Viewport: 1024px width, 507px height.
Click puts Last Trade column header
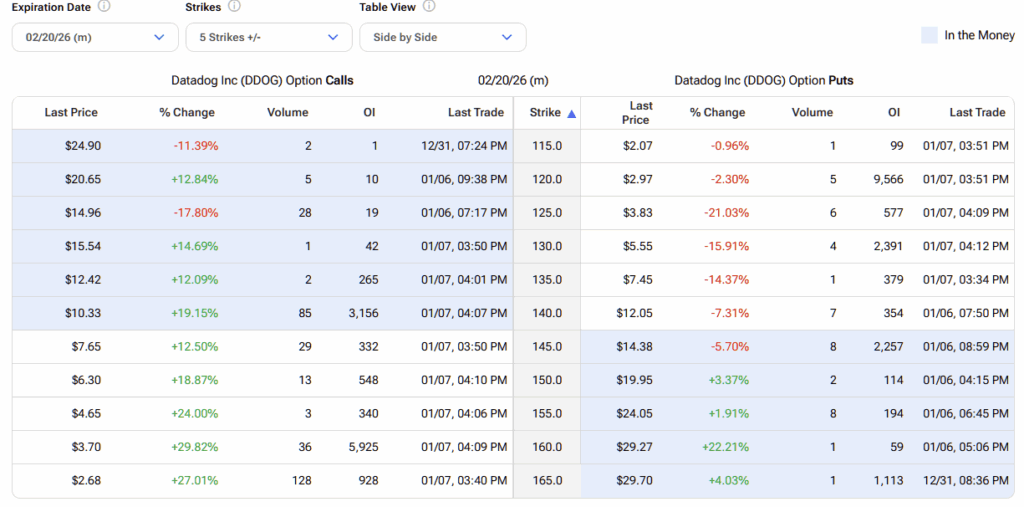976,113
